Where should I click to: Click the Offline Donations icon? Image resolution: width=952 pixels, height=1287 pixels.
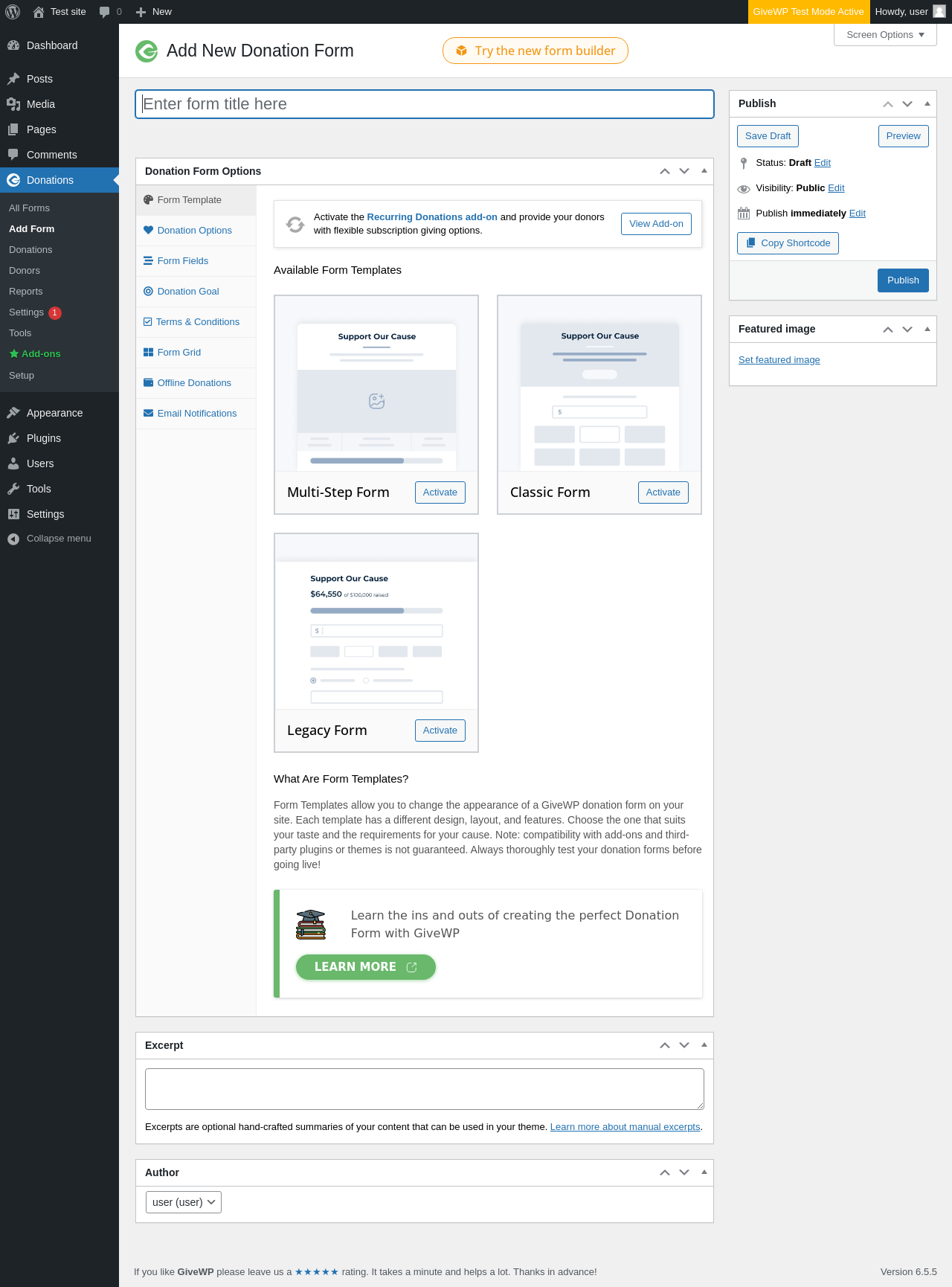[149, 383]
